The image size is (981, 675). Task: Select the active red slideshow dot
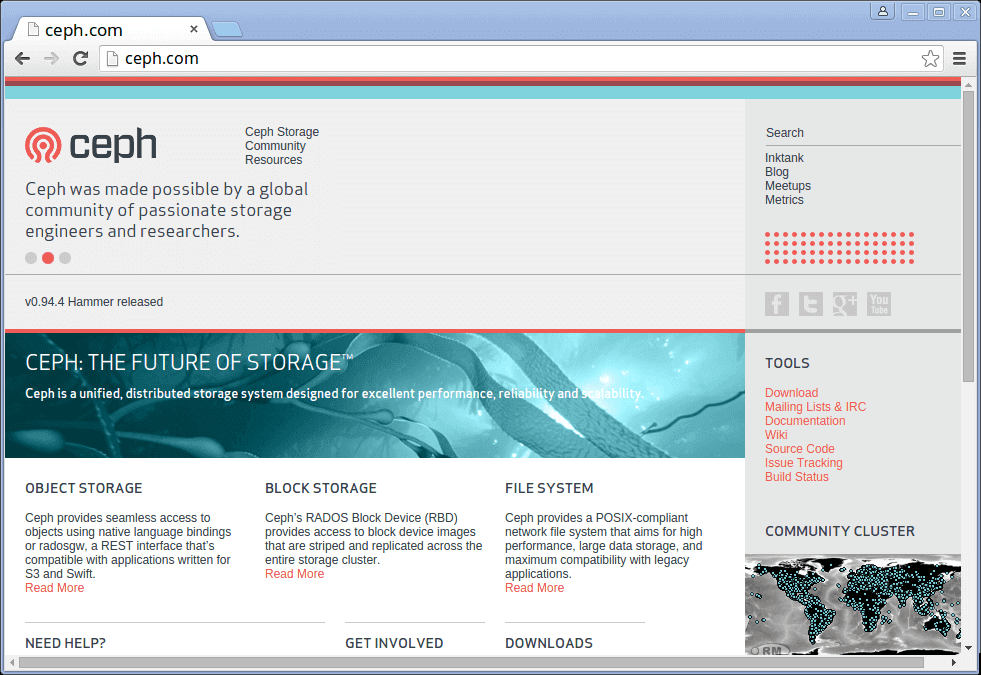tap(48, 258)
